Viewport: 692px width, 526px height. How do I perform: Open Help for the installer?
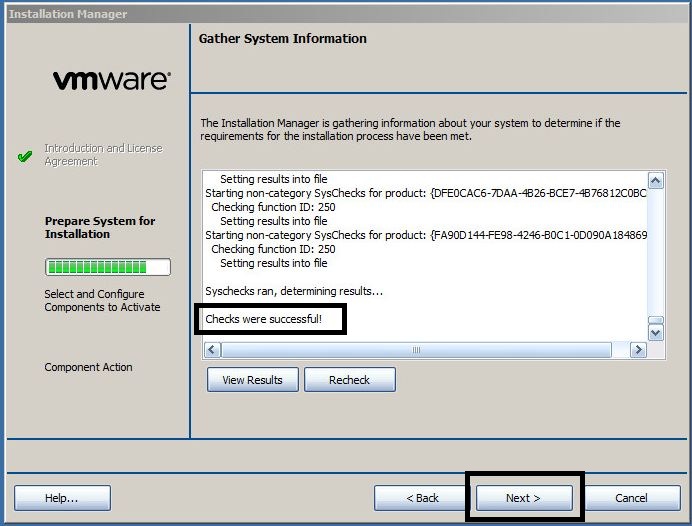(x=62, y=498)
